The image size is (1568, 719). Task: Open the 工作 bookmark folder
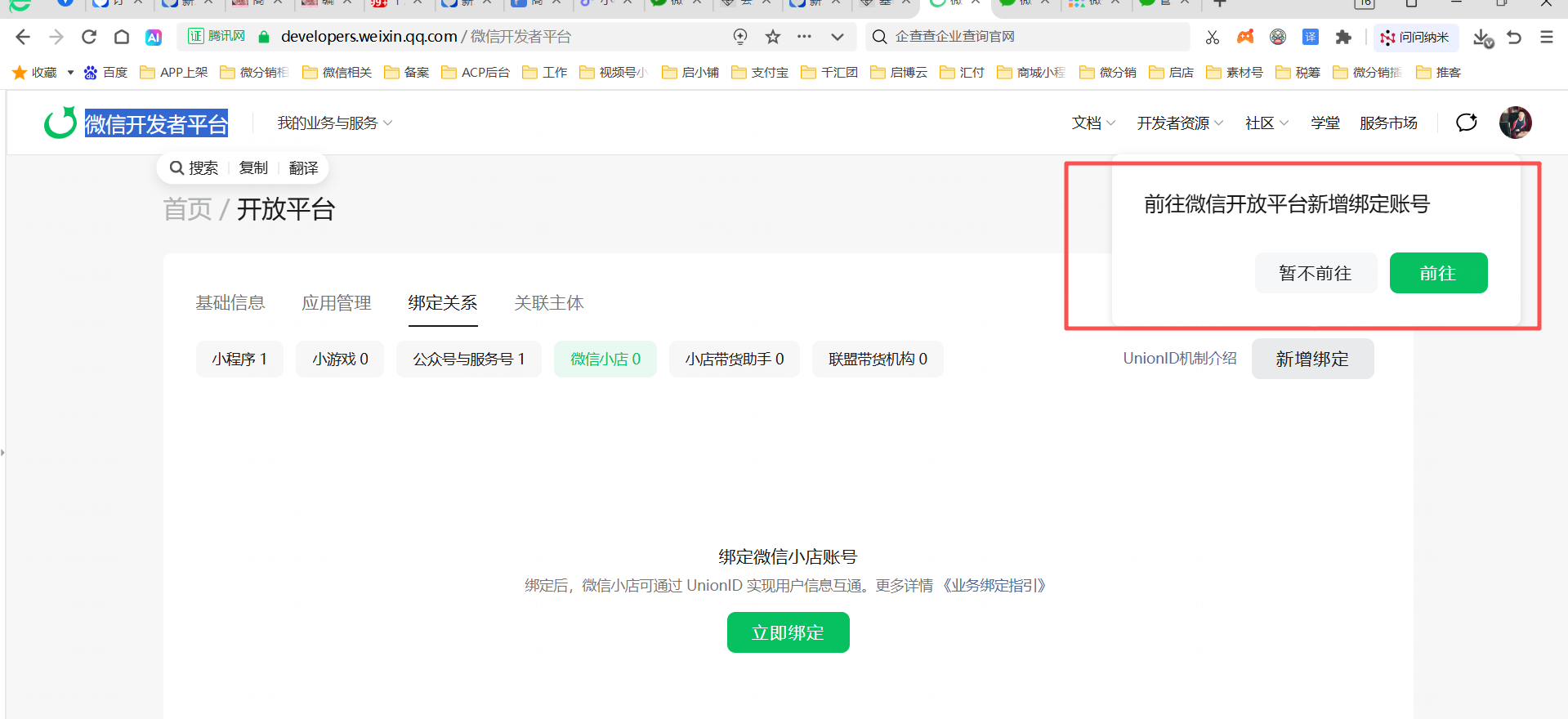tap(545, 73)
